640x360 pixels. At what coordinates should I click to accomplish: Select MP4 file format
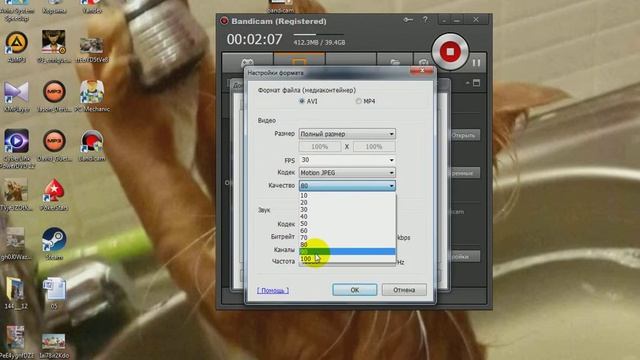365,101
